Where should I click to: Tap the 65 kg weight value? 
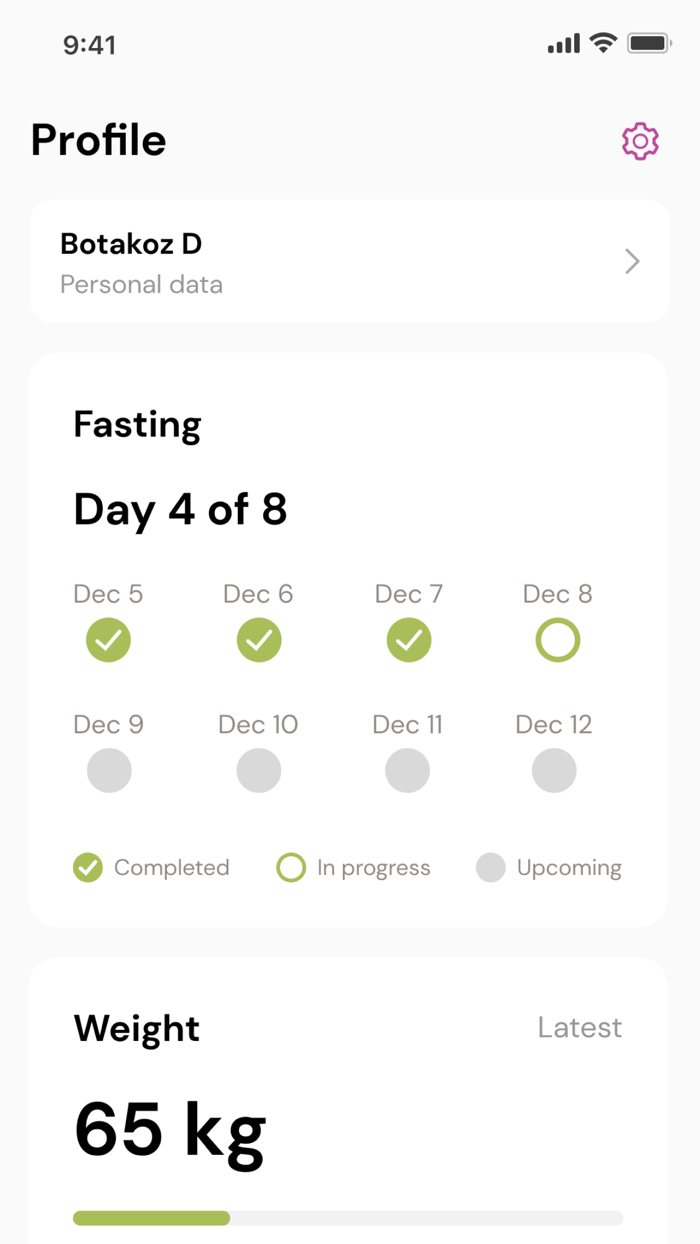[169, 1128]
